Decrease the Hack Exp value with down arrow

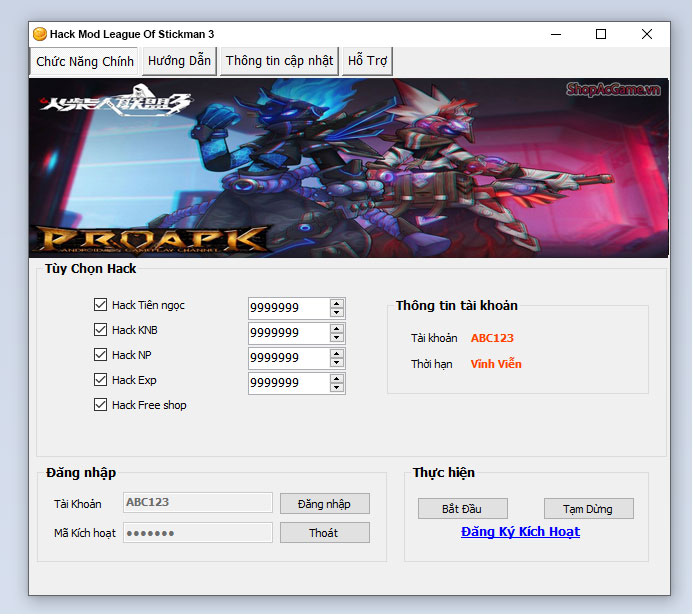pyautogui.click(x=337, y=388)
